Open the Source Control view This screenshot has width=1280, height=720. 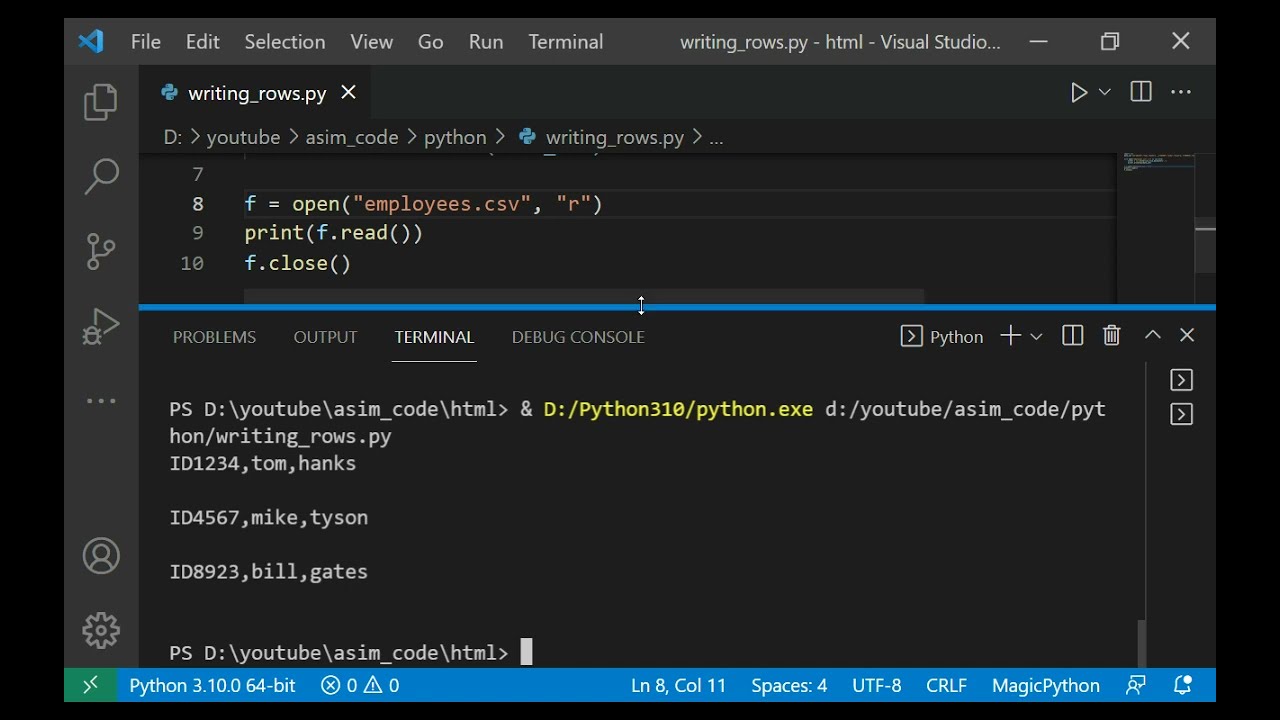tap(101, 251)
